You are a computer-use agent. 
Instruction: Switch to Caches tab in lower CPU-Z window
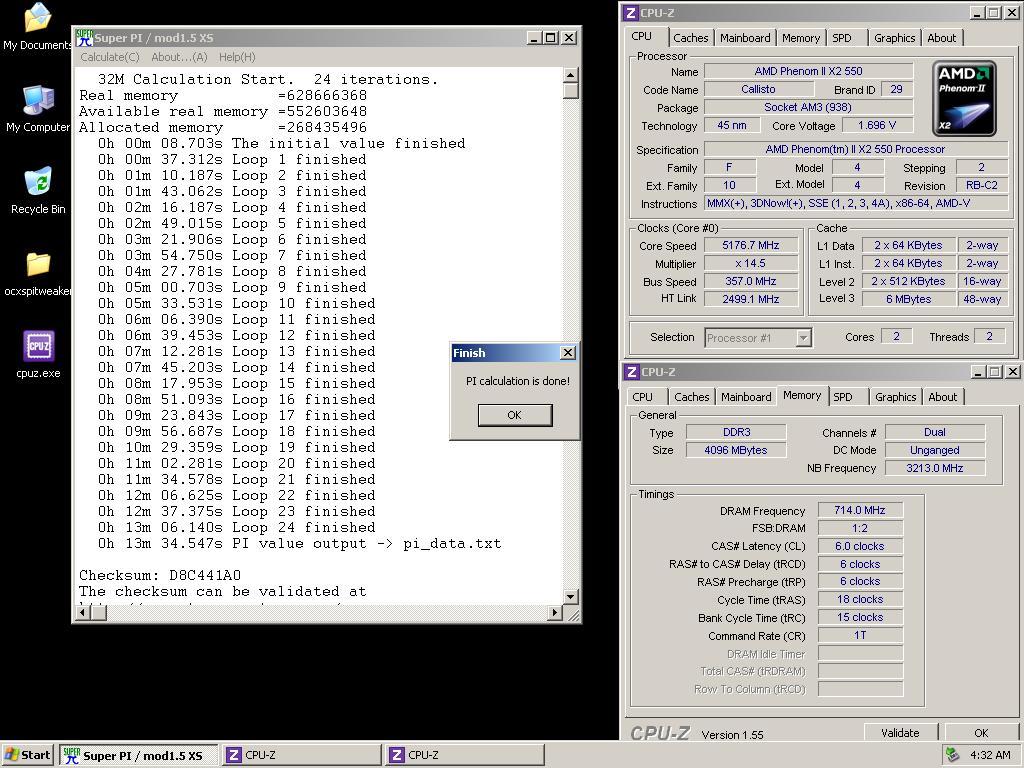point(692,397)
